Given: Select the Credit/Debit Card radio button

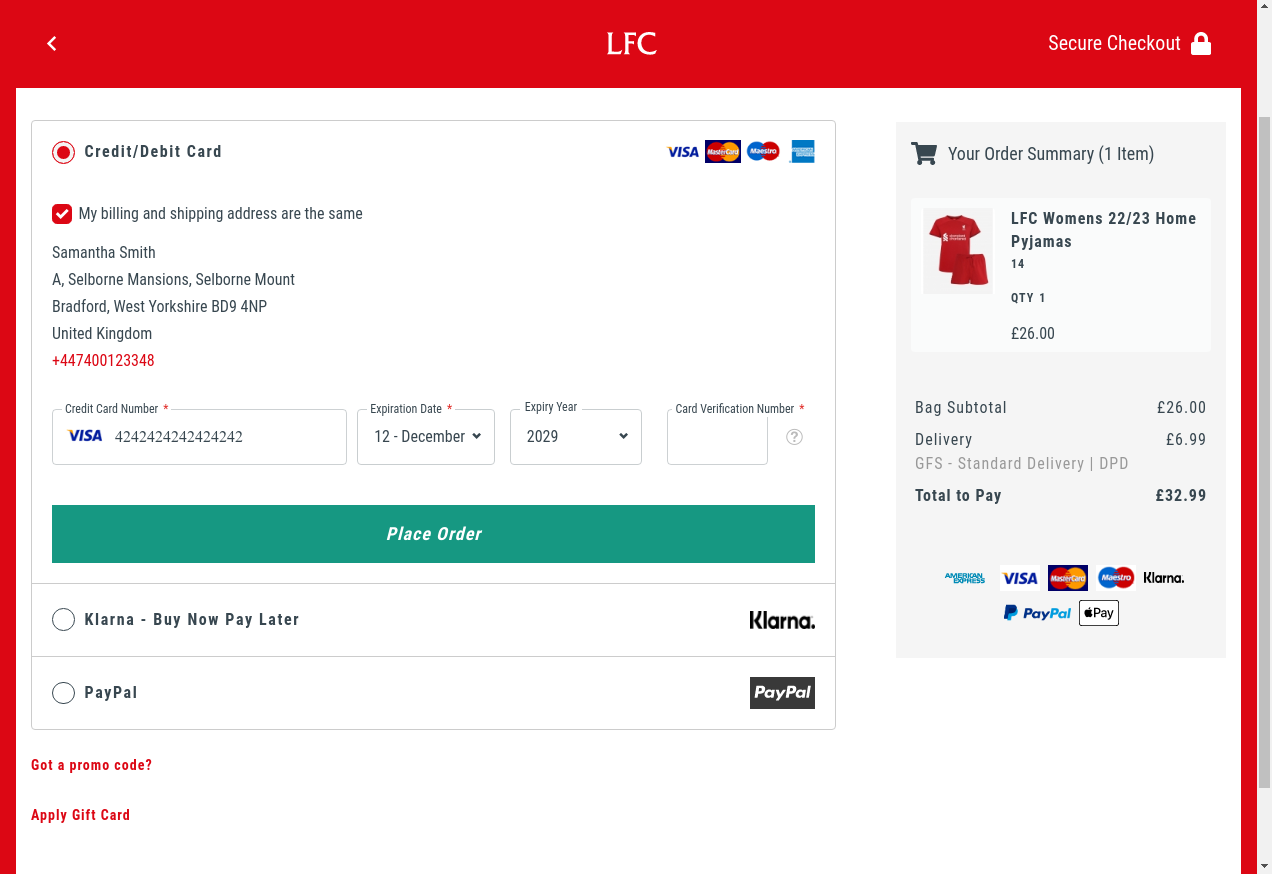Looking at the screenshot, I should tap(63, 153).
